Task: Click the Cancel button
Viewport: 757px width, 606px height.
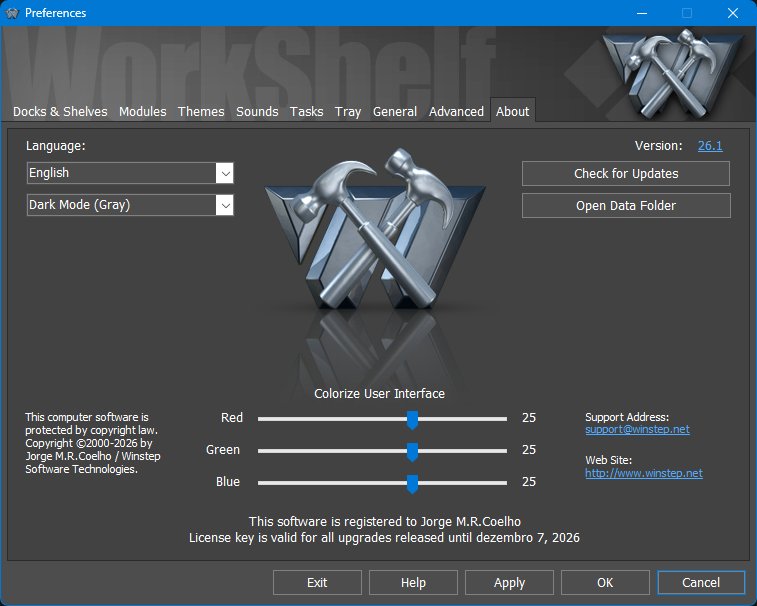Action: (x=701, y=582)
